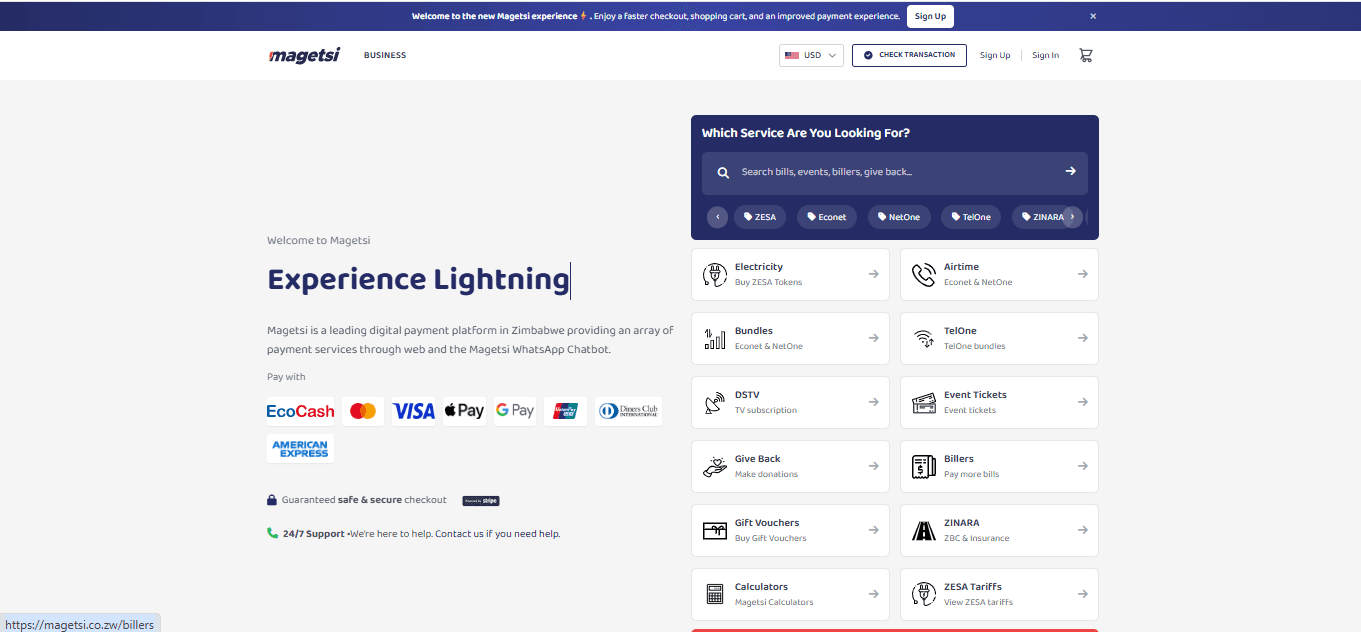
Task: Click the Airtime phone icon
Action: pyautogui.click(x=924, y=274)
